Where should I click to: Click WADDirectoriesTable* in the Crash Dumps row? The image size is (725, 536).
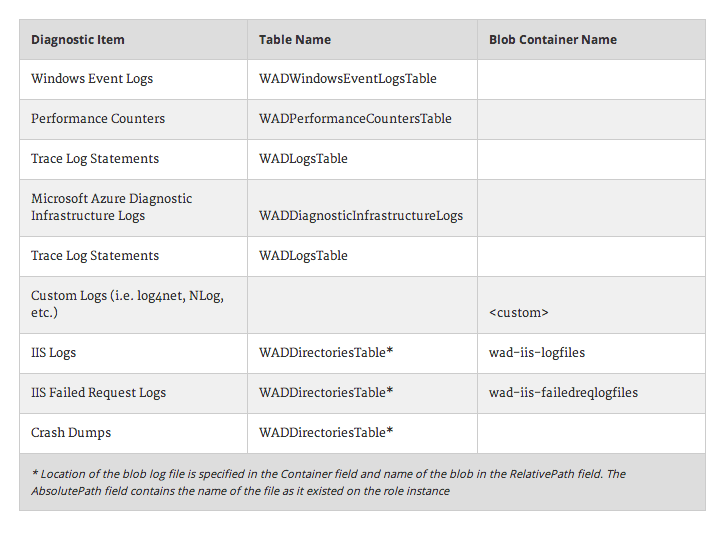(326, 433)
